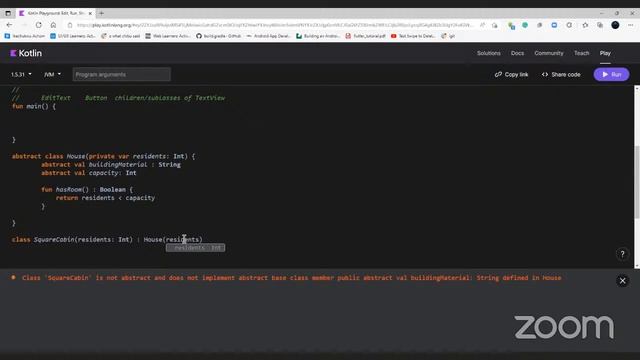Click the 'fun hasRoom() : Boolean' line

coord(87,189)
